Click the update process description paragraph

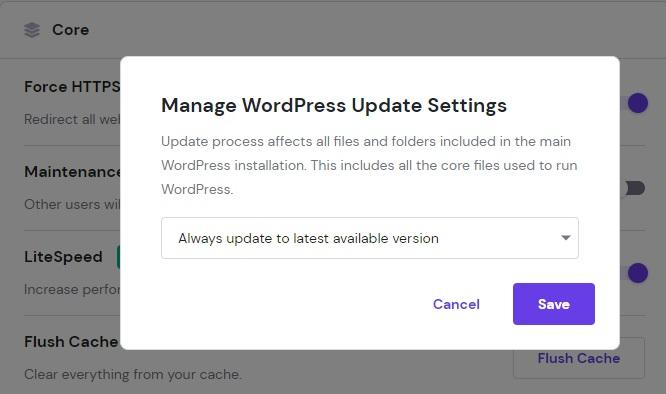[x=369, y=165]
